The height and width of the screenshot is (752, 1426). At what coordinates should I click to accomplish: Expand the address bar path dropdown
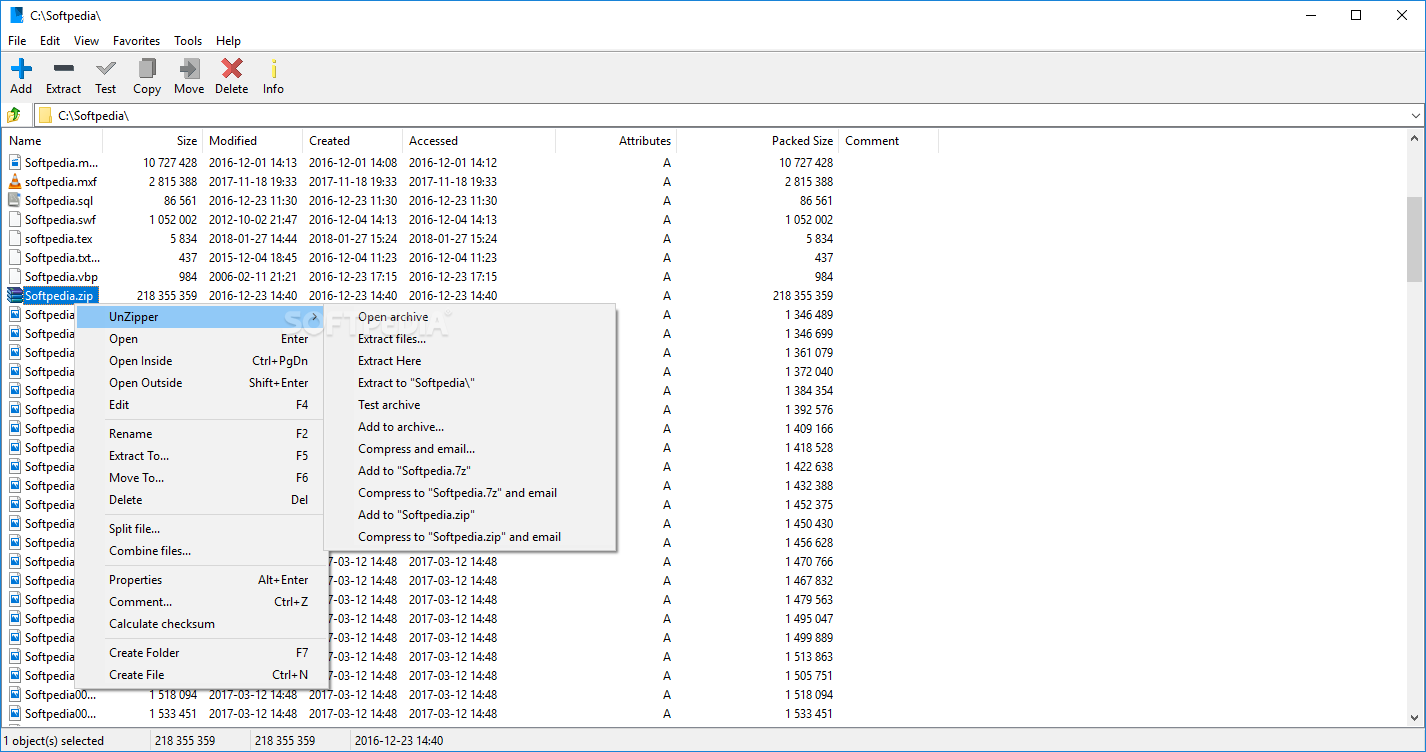(1415, 115)
